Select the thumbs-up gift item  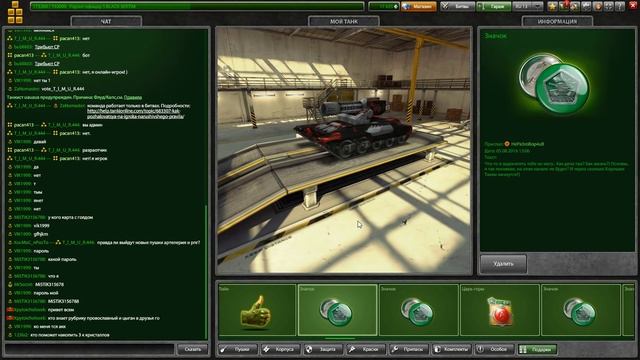(257, 310)
